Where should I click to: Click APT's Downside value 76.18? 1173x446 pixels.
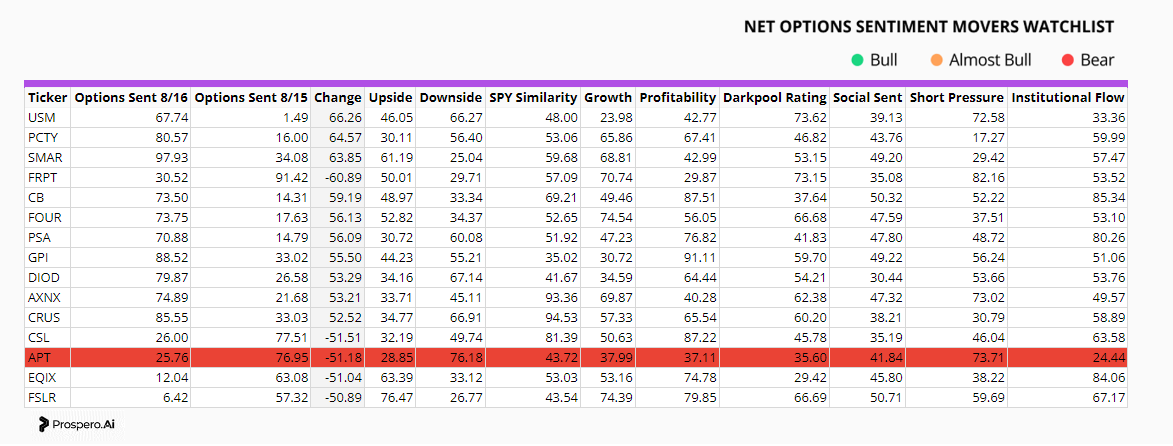466,358
